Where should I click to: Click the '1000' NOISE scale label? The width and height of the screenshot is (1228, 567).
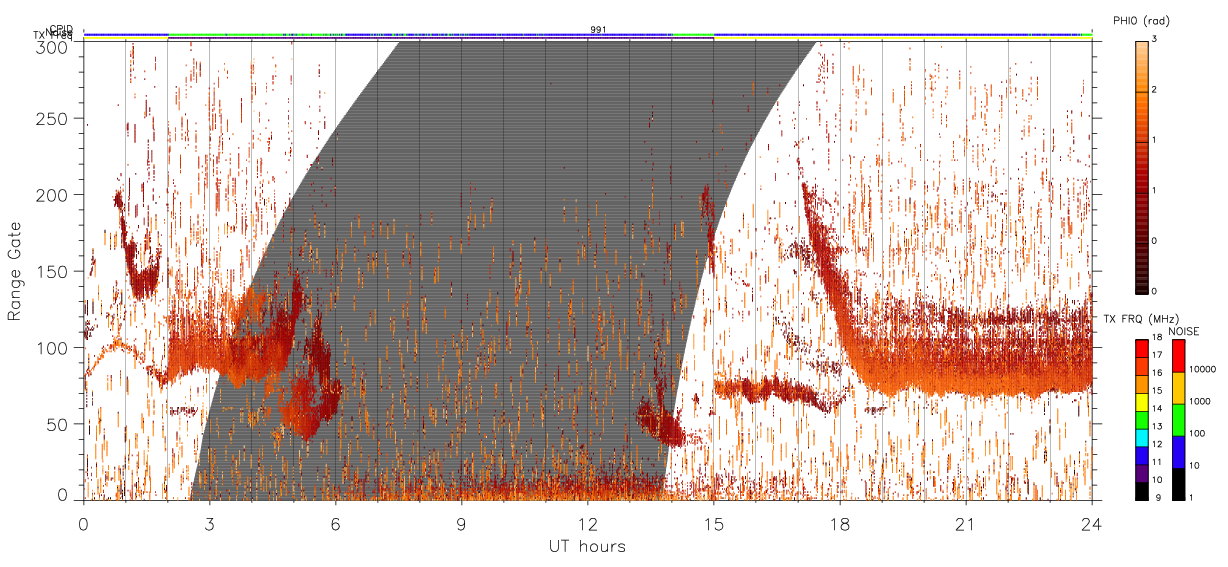[1198, 403]
